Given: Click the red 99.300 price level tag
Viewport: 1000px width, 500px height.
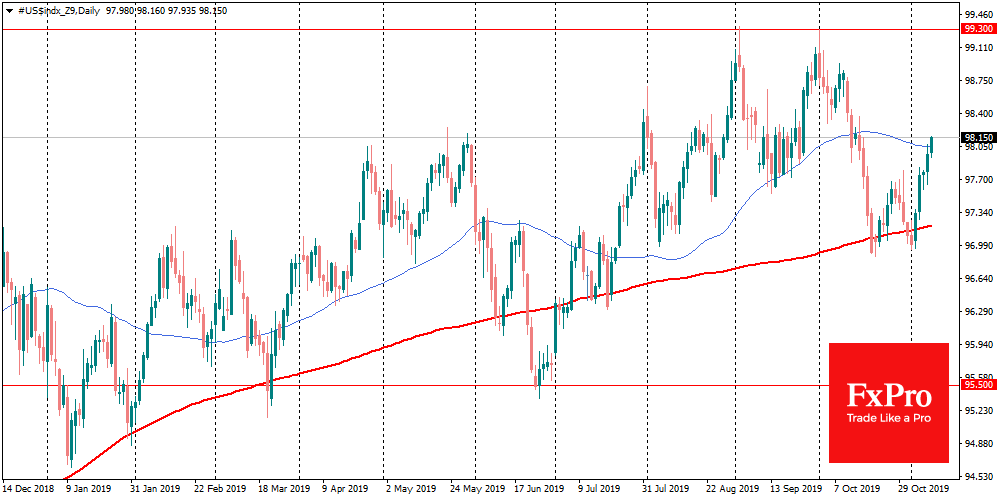Looking at the screenshot, I should [978, 30].
